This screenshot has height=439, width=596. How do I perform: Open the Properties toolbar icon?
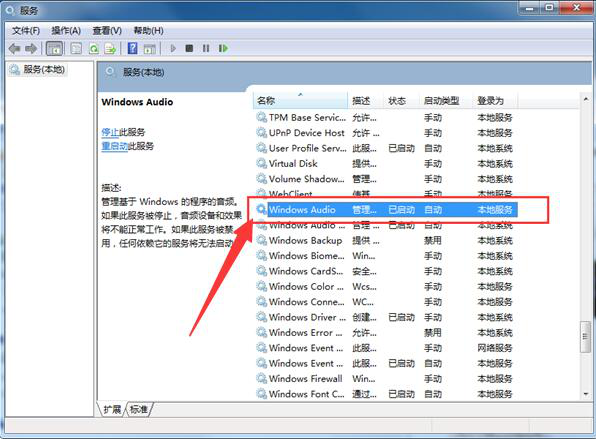[76, 48]
